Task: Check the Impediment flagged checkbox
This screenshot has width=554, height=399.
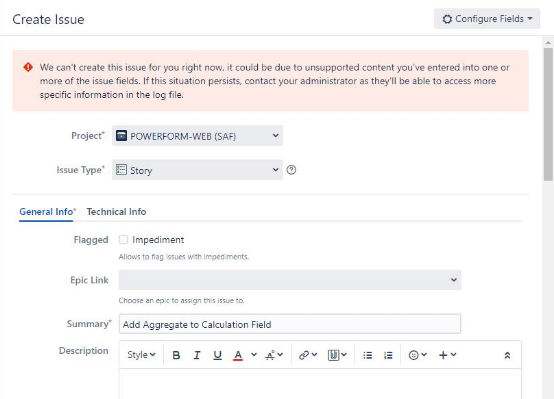Action: coord(123,240)
